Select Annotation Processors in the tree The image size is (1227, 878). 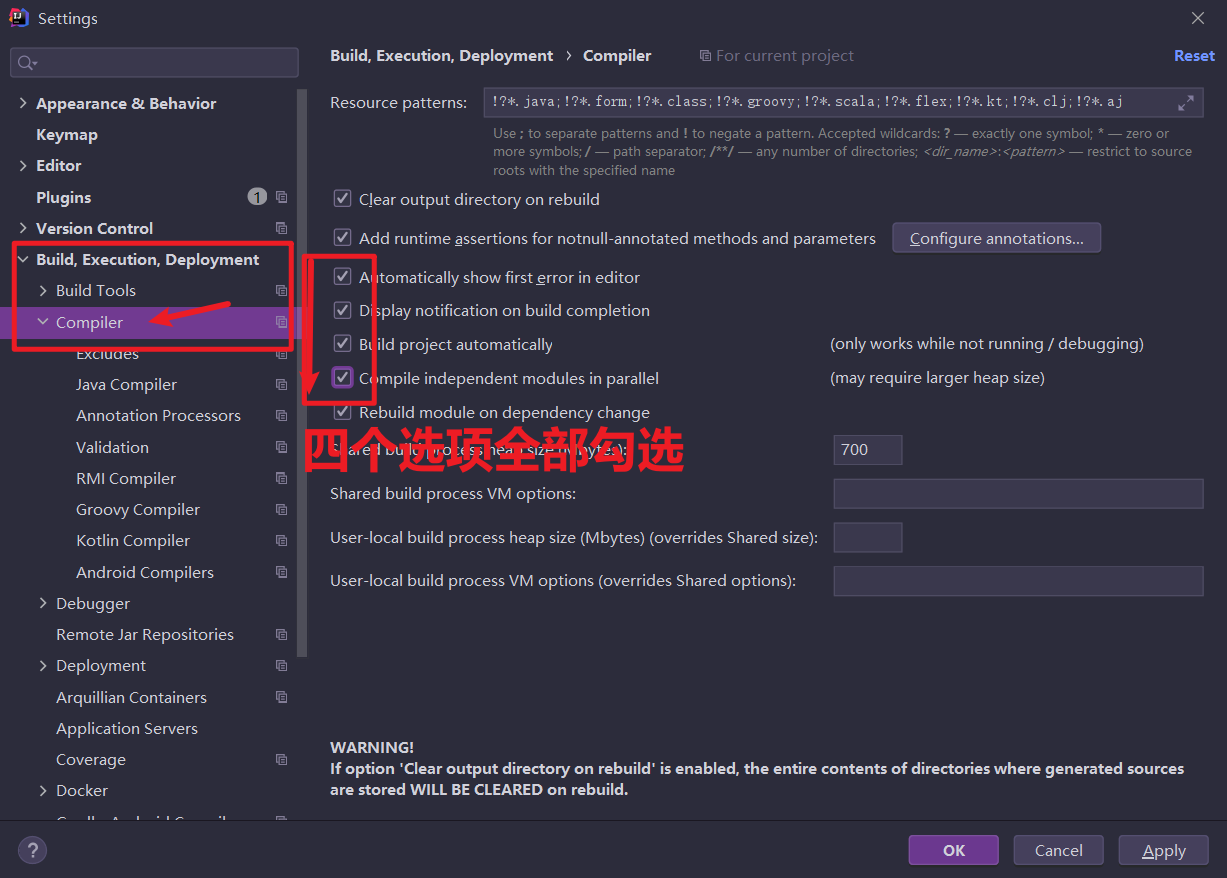coord(158,416)
